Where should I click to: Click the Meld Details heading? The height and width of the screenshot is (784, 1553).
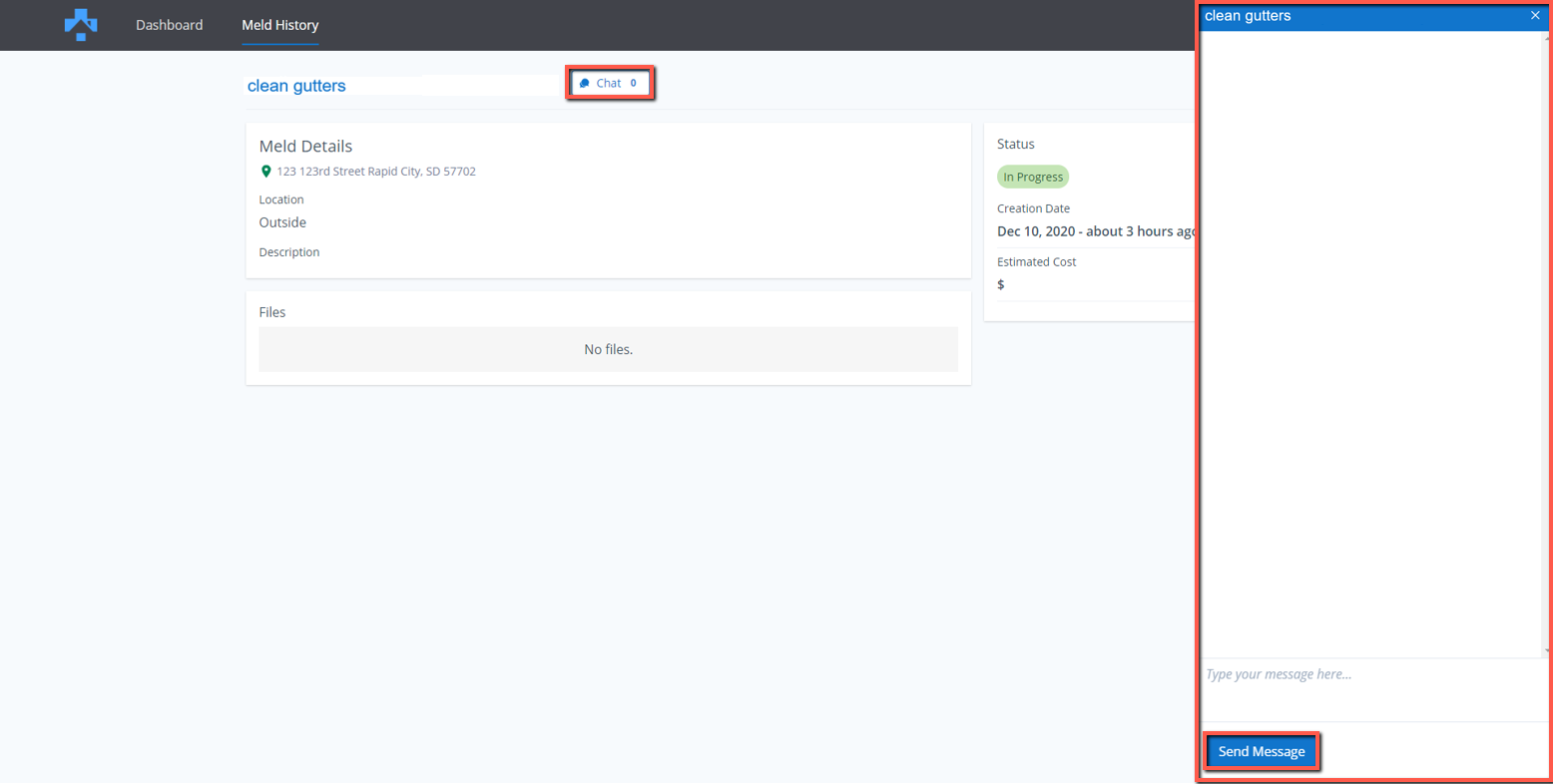[305, 147]
